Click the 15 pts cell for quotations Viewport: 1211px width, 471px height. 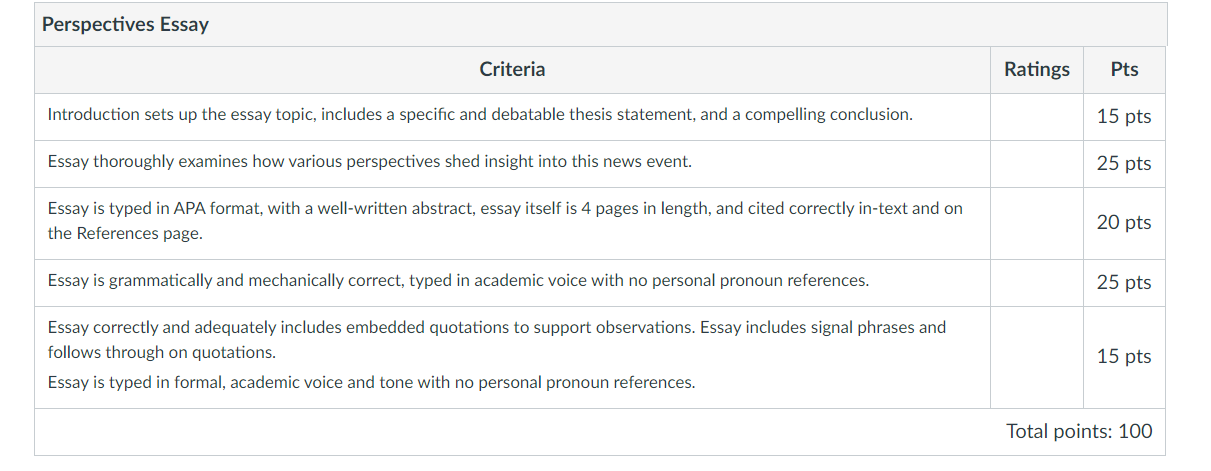click(x=1124, y=356)
